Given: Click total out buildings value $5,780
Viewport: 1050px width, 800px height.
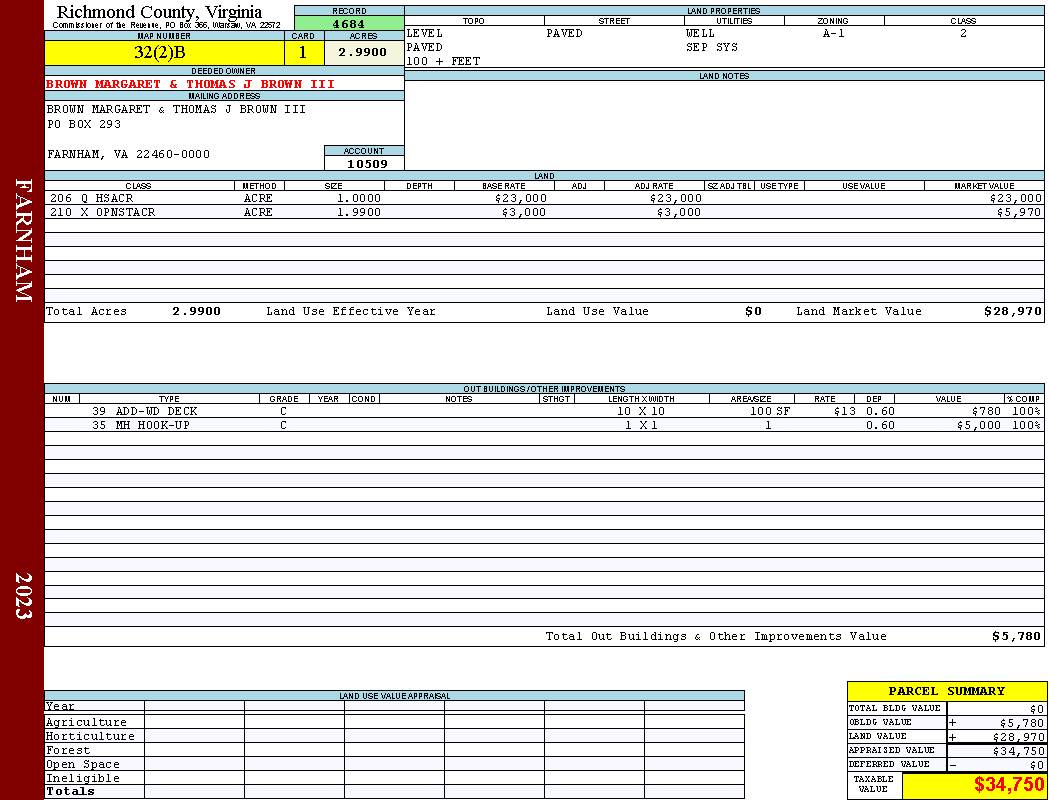Looking at the screenshot, I should coord(1017,637).
